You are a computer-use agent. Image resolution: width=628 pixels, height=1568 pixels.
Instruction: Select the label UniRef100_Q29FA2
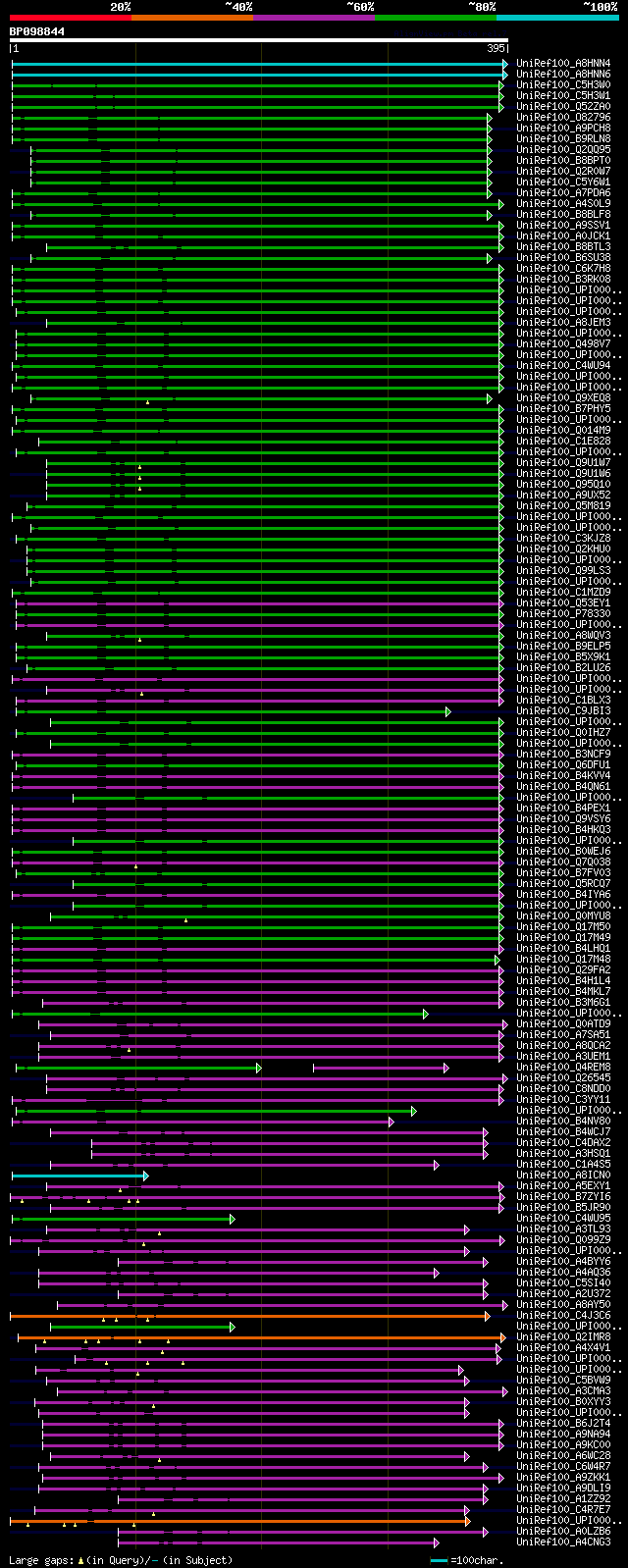[x=563, y=969]
